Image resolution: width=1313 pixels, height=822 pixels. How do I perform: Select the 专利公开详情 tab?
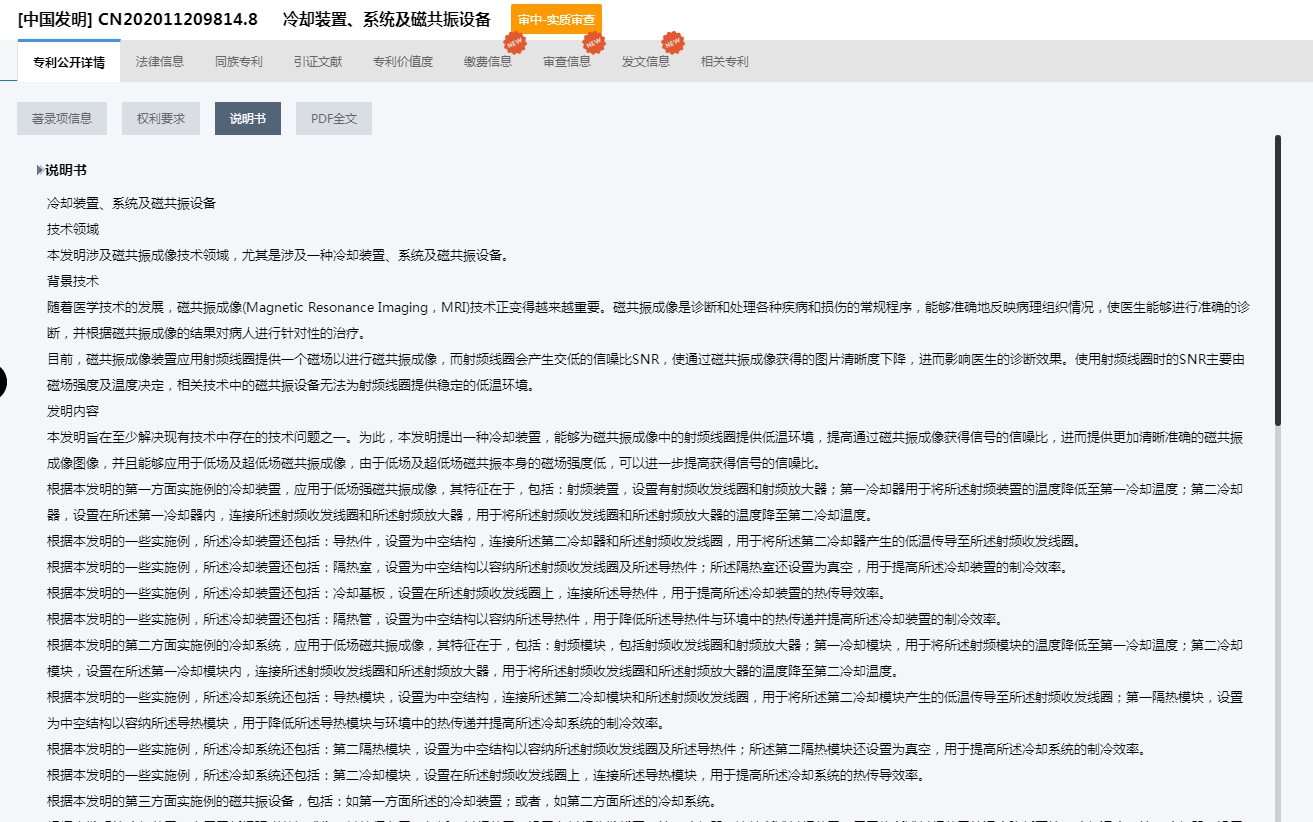(x=69, y=62)
